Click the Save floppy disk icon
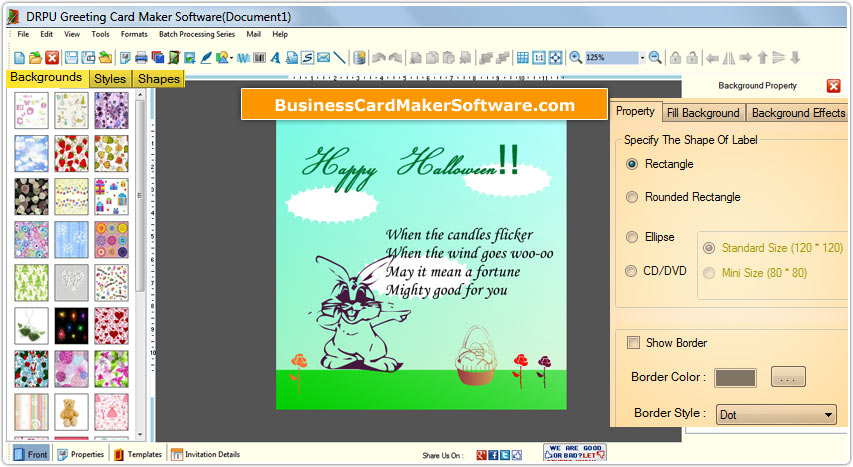The width and height of the screenshot is (853, 467). click(71, 58)
